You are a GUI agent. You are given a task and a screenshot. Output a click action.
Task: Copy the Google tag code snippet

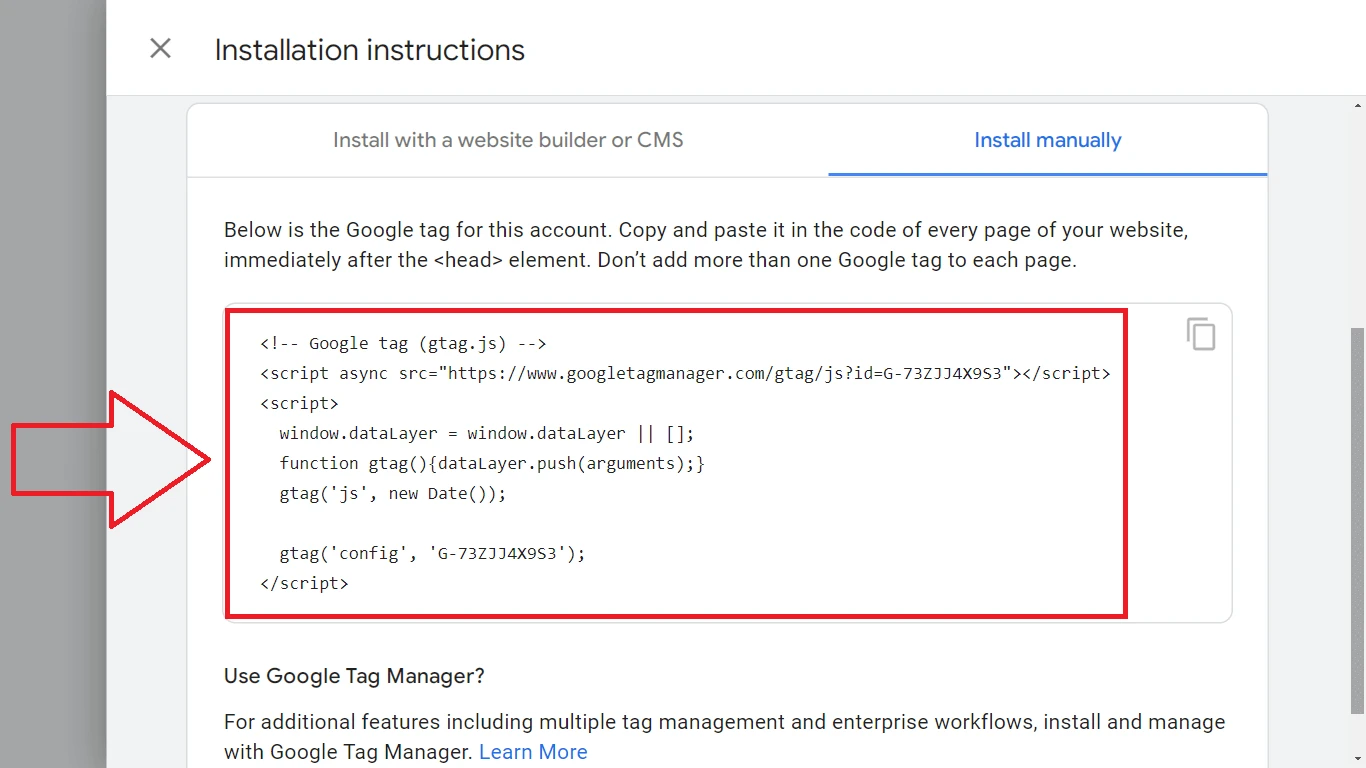[1201, 334]
